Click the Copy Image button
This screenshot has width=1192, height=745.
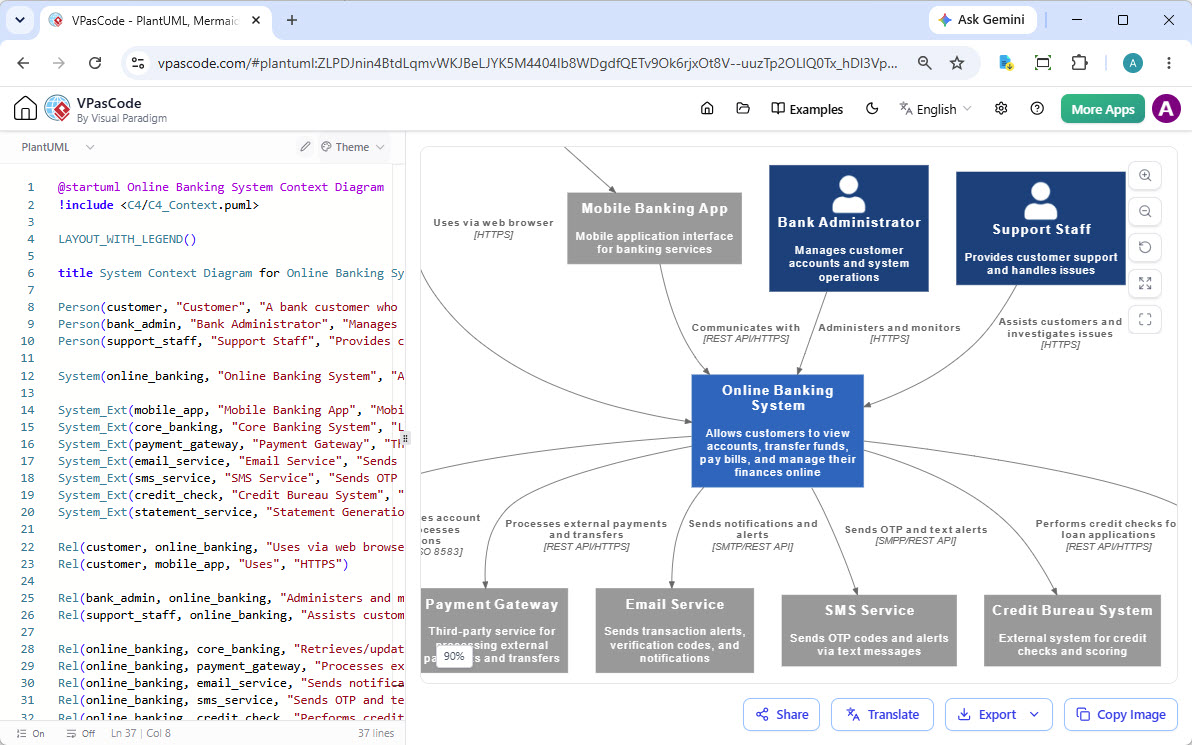pos(1121,715)
